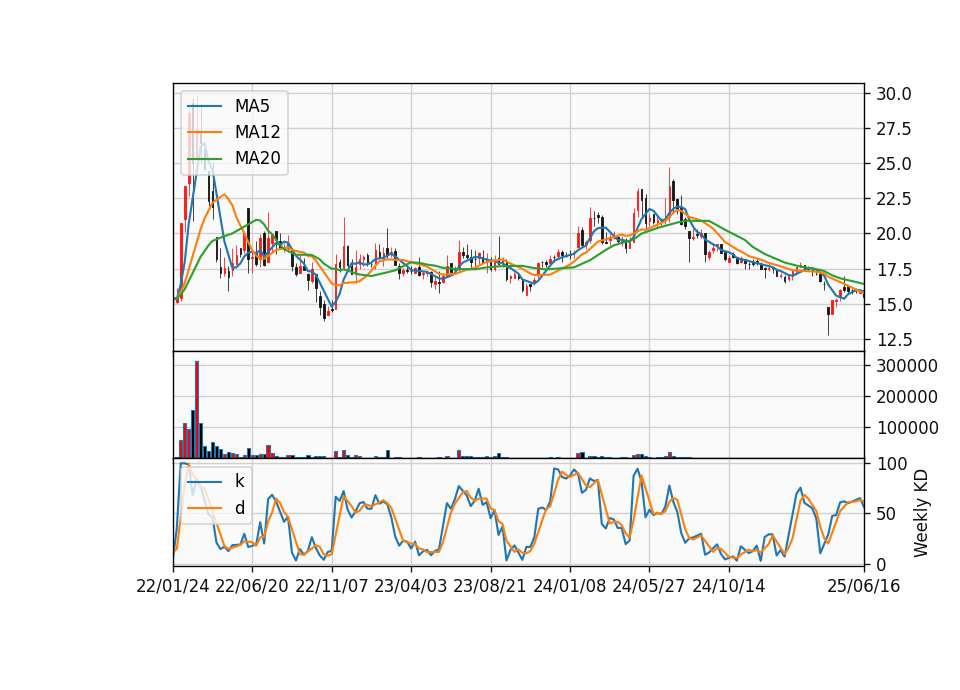This screenshot has width=960, height=690.
Task: Click the 20.0 price axis label
Action: [x=893, y=234]
